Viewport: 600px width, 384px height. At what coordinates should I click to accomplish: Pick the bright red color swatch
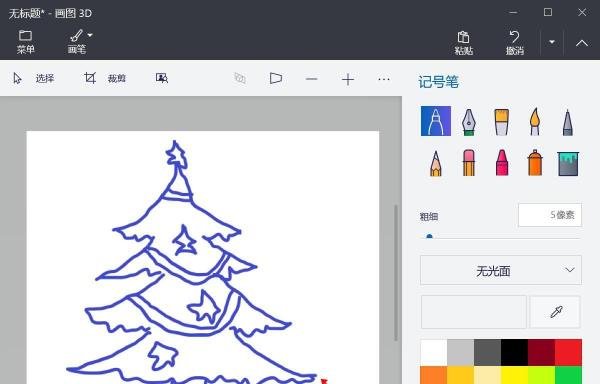tap(568, 352)
